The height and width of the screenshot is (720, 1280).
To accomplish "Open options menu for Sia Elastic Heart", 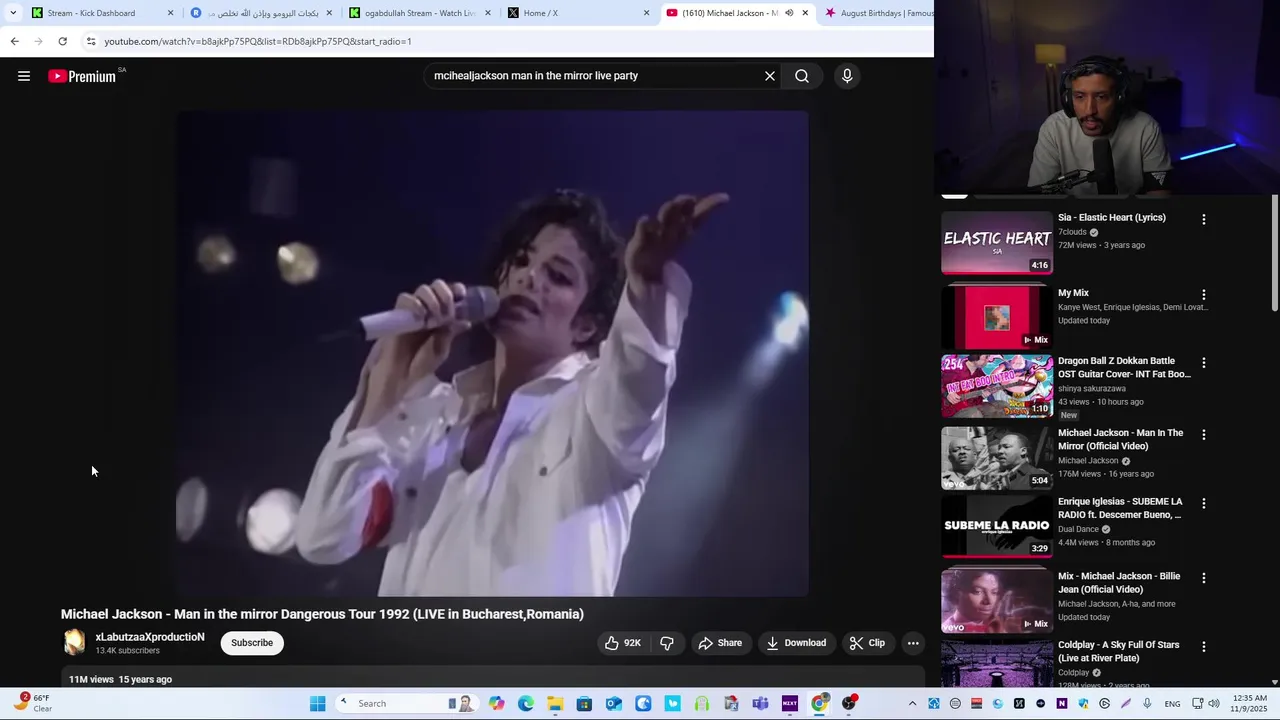I will click(1204, 219).
